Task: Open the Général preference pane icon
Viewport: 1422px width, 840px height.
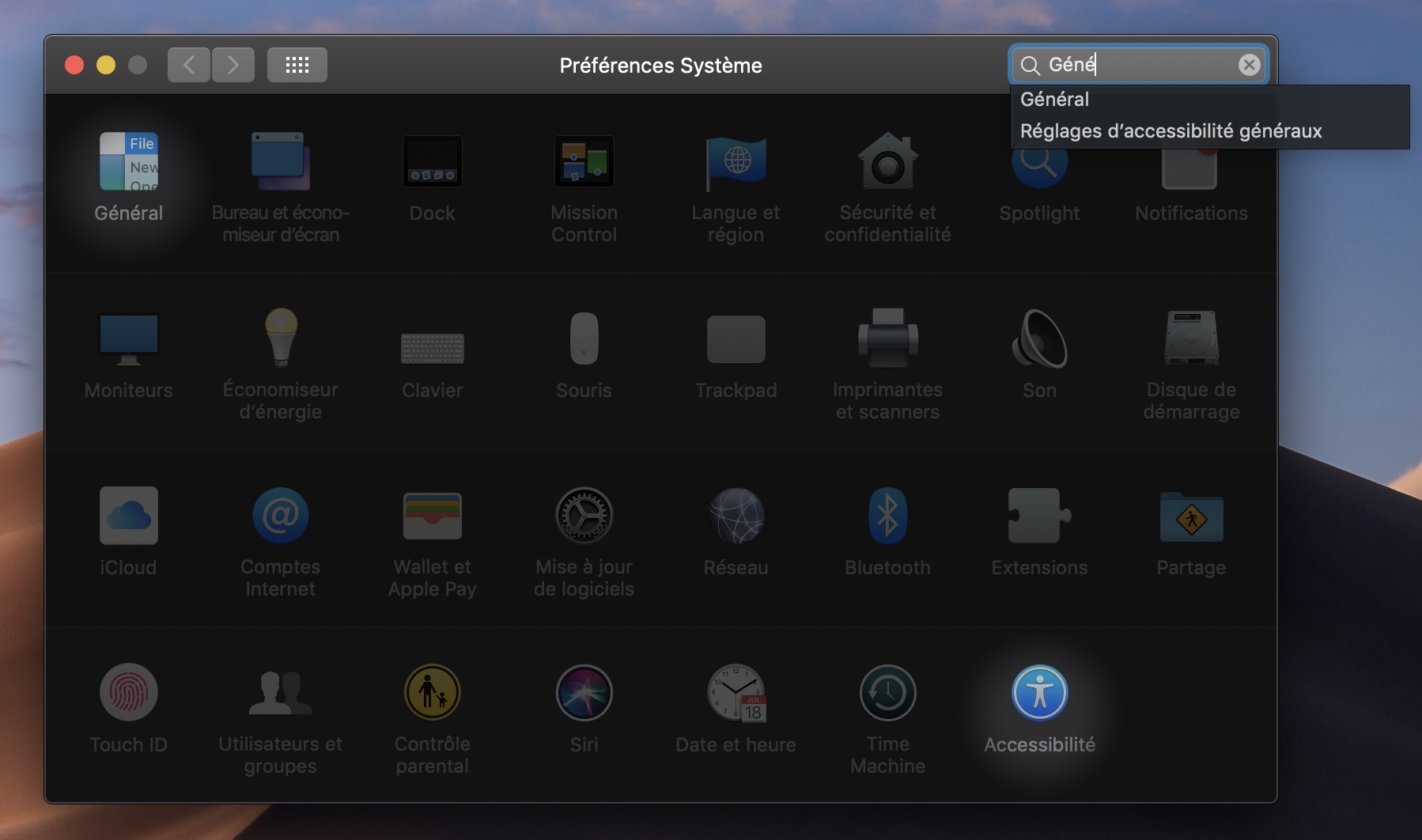Action: [x=128, y=162]
